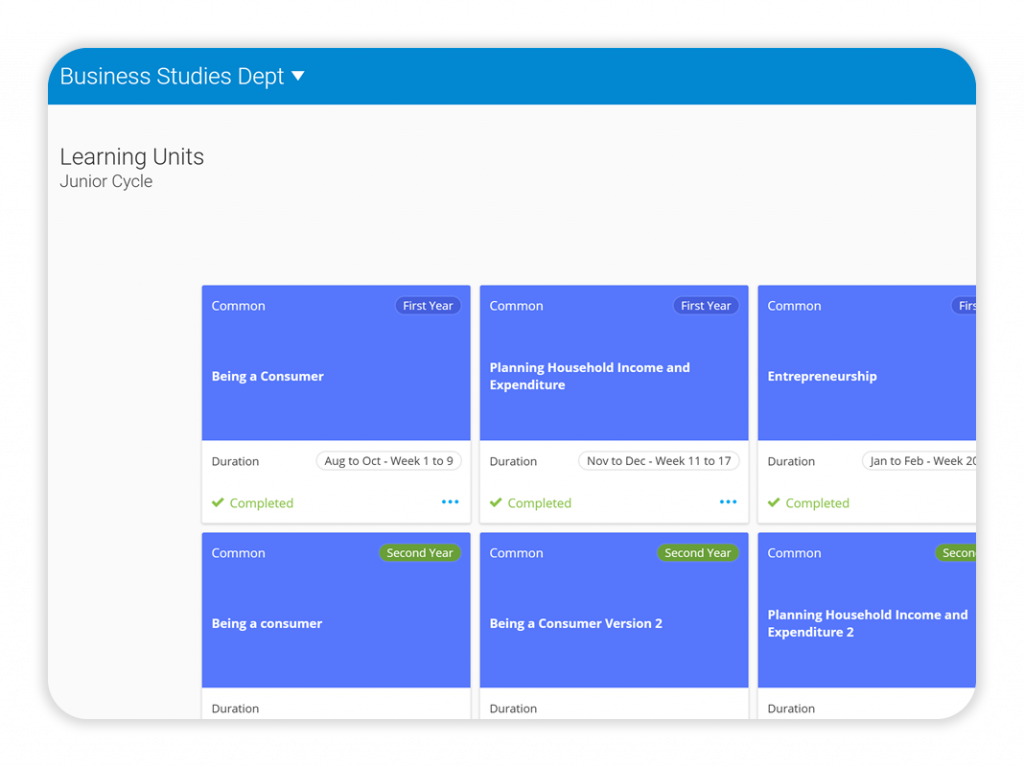Expand the Nov to Dec duration selector
This screenshot has height=767, width=1024.
pyautogui.click(x=658, y=461)
